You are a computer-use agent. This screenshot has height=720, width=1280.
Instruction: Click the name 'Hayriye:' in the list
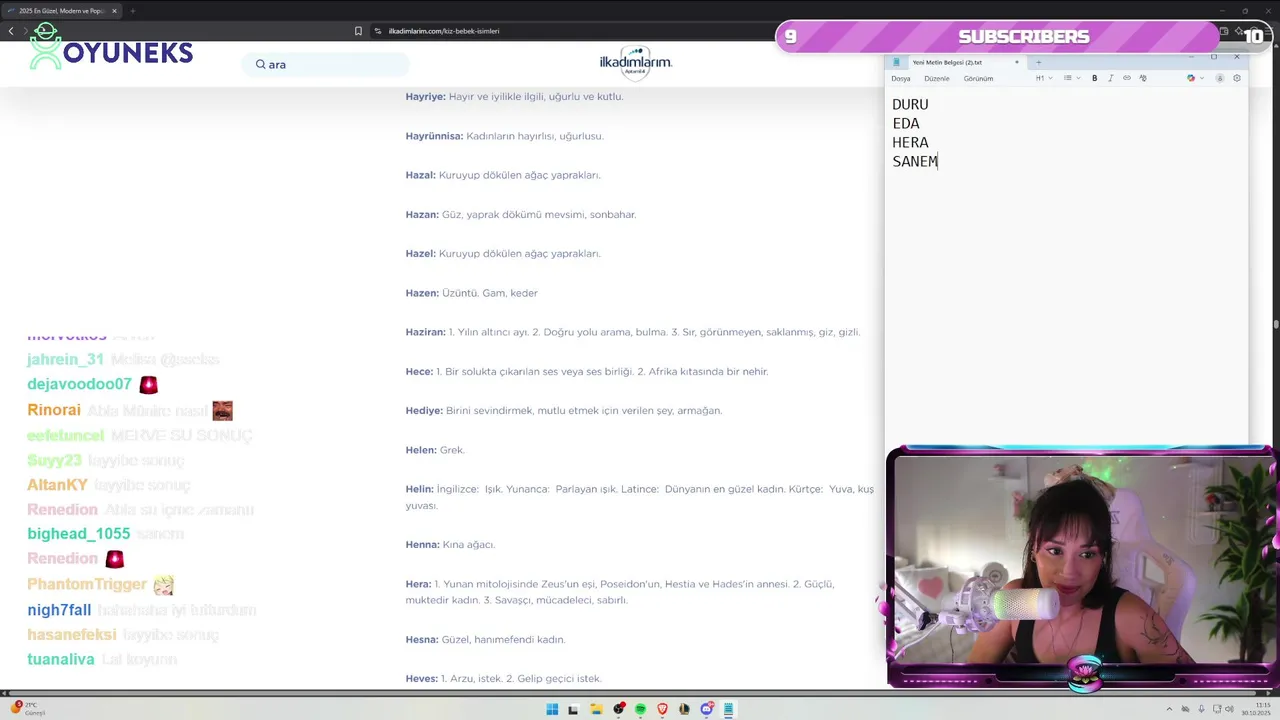point(425,97)
